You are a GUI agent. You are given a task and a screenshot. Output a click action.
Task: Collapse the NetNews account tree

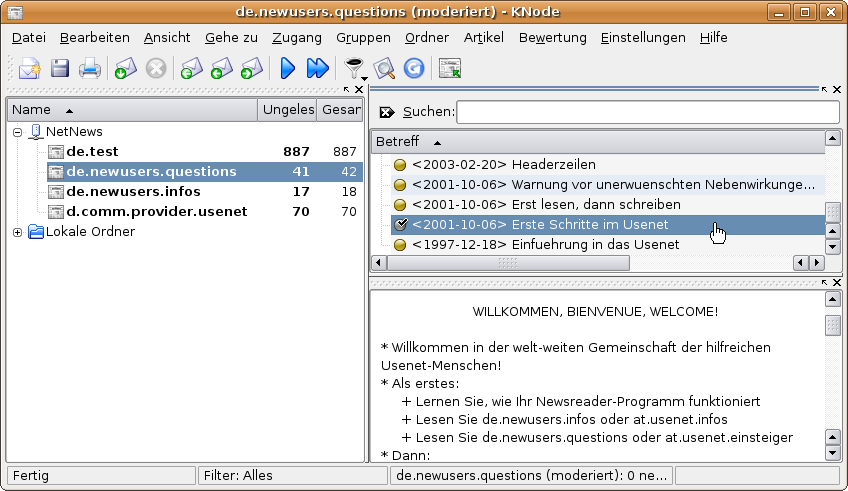[x=18, y=132]
